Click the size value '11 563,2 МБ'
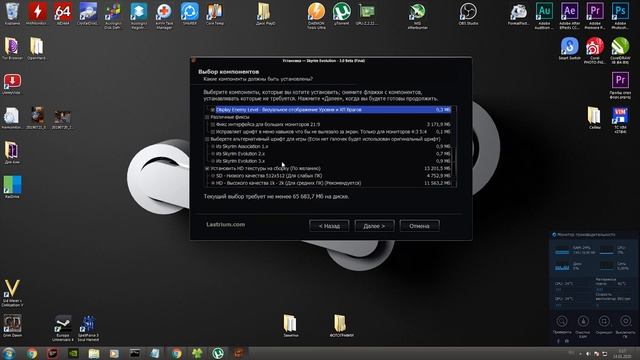This screenshot has height=360, width=640. (x=437, y=183)
